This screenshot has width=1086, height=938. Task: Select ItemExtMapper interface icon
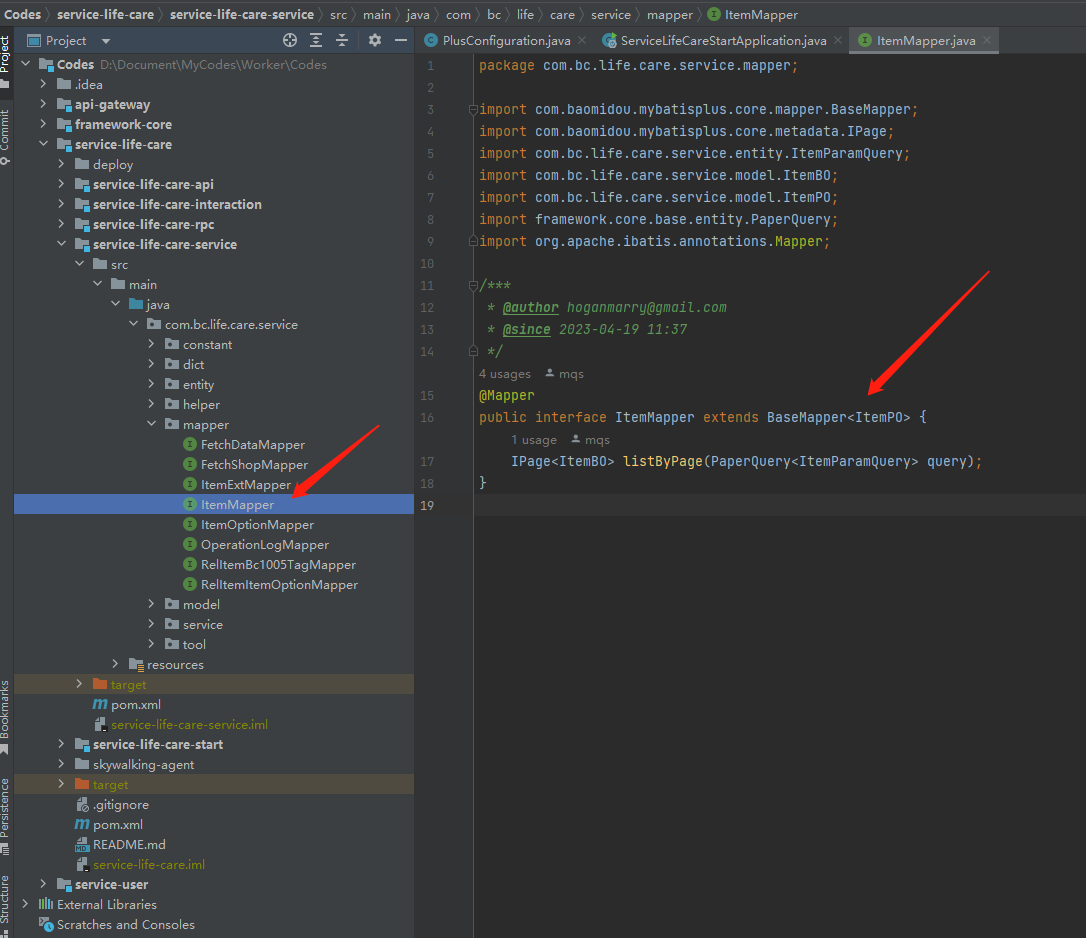(190, 484)
